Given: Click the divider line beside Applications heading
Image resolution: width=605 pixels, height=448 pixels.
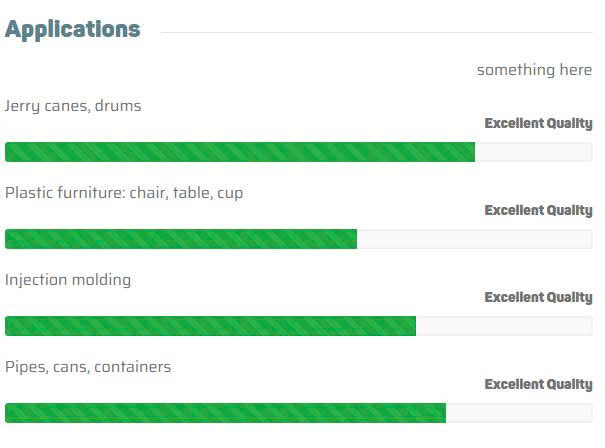Looking at the screenshot, I should pyautogui.click(x=376, y=32).
